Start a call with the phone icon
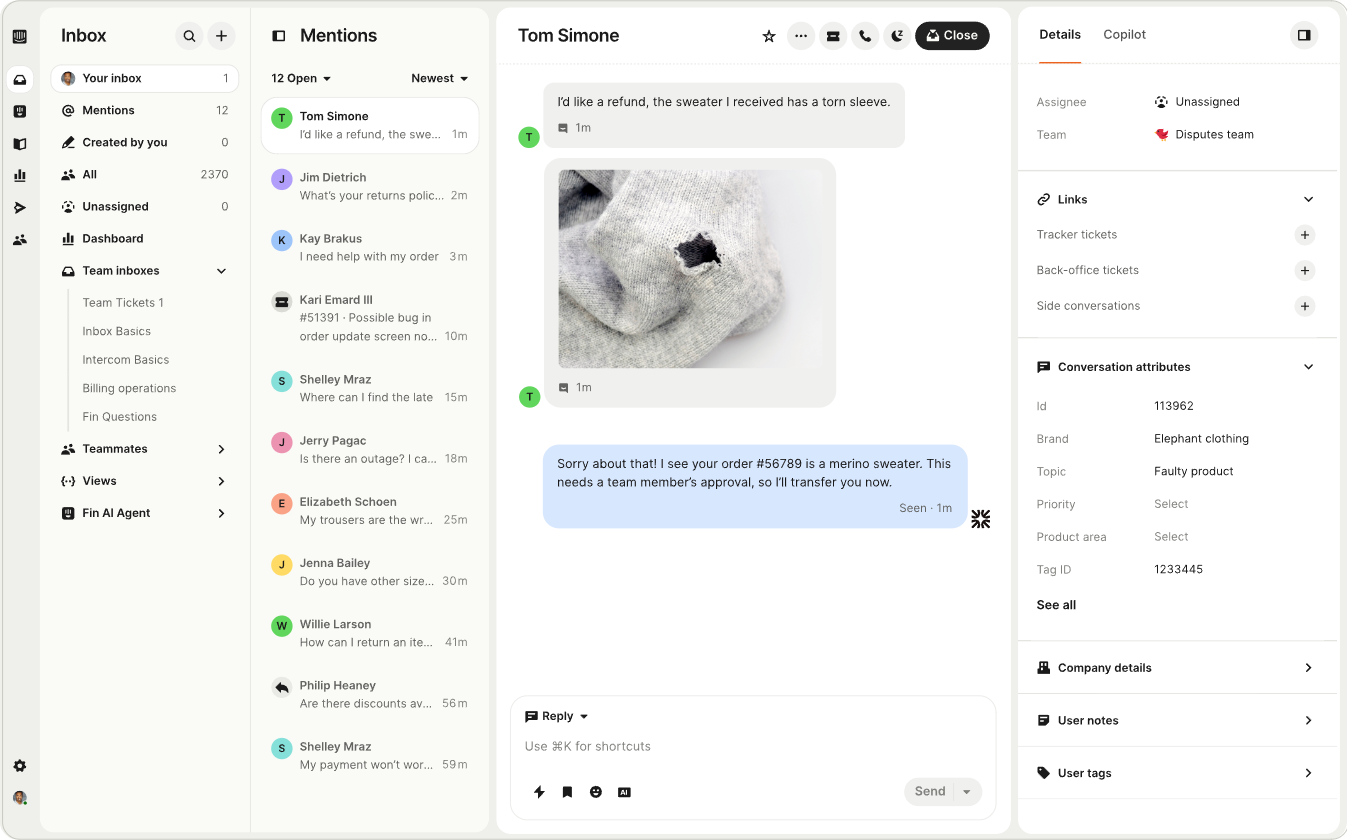This screenshot has height=840, width=1347. tap(865, 35)
